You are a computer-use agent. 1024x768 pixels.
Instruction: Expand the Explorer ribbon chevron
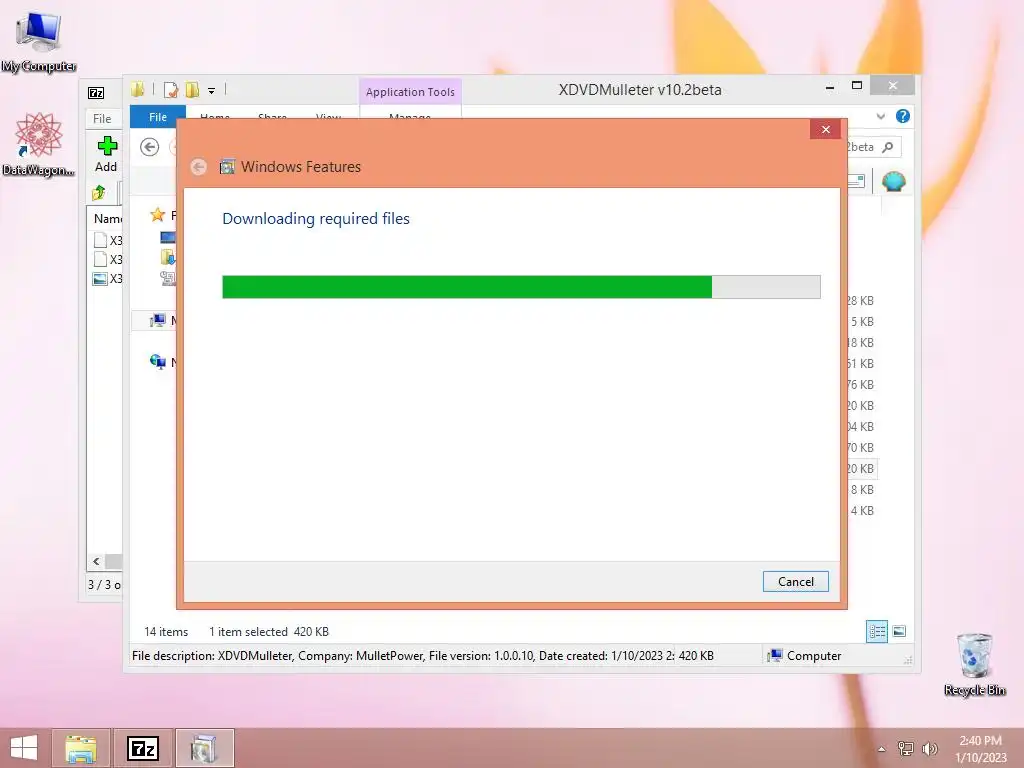tap(881, 116)
